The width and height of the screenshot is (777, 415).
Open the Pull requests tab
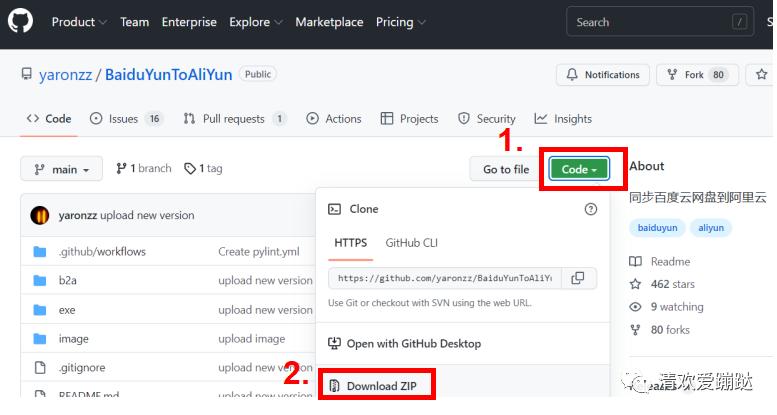(x=234, y=118)
